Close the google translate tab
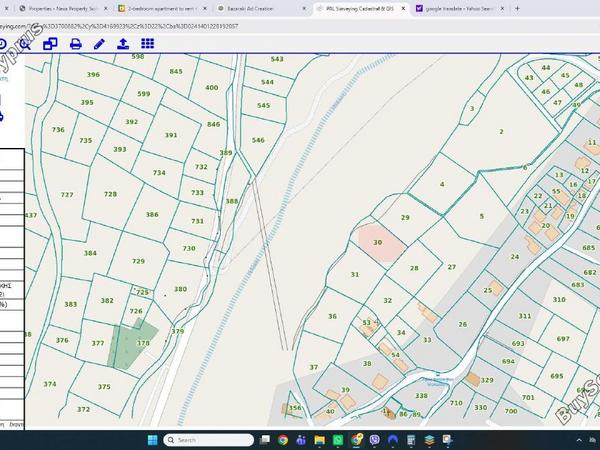The height and width of the screenshot is (450, 600). pos(502,8)
